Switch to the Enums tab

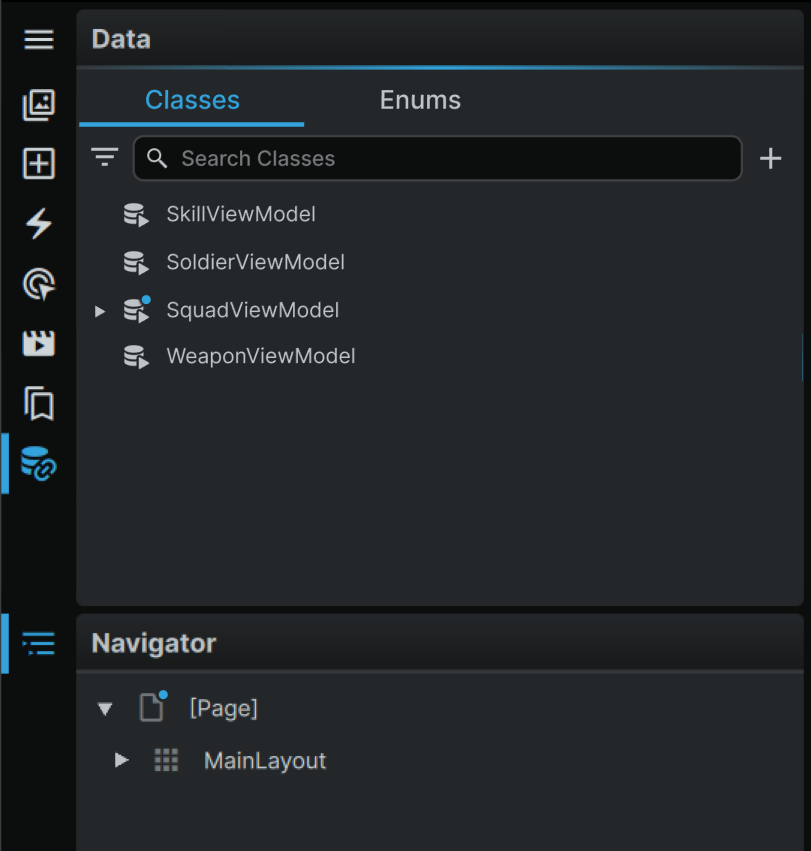(420, 100)
